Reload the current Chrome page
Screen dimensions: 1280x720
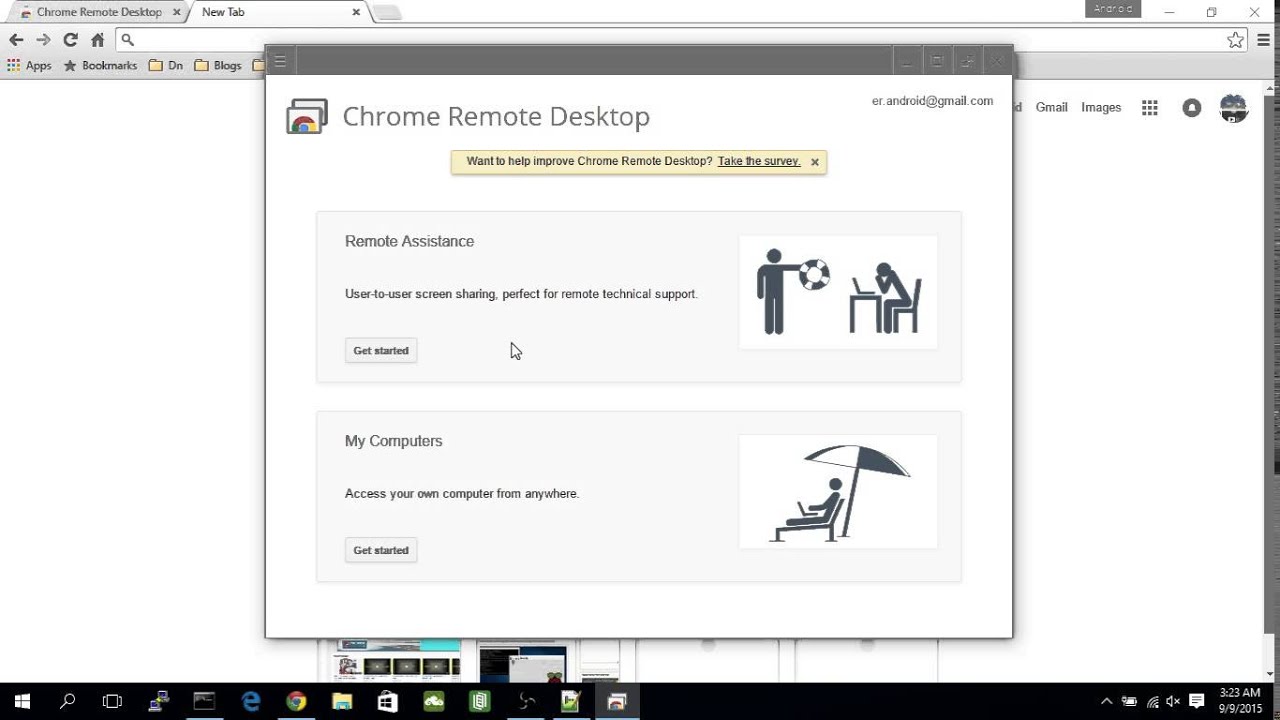pos(70,40)
